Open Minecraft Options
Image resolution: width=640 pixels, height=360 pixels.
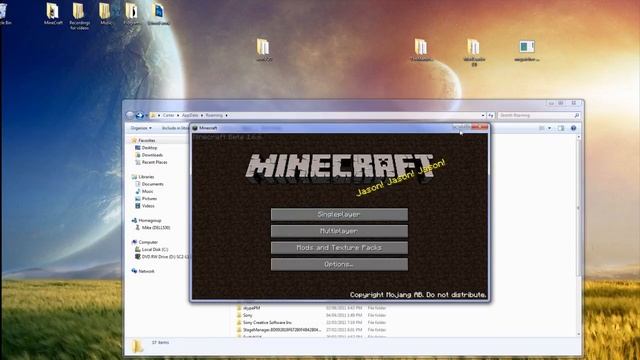(x=339, y=264)
